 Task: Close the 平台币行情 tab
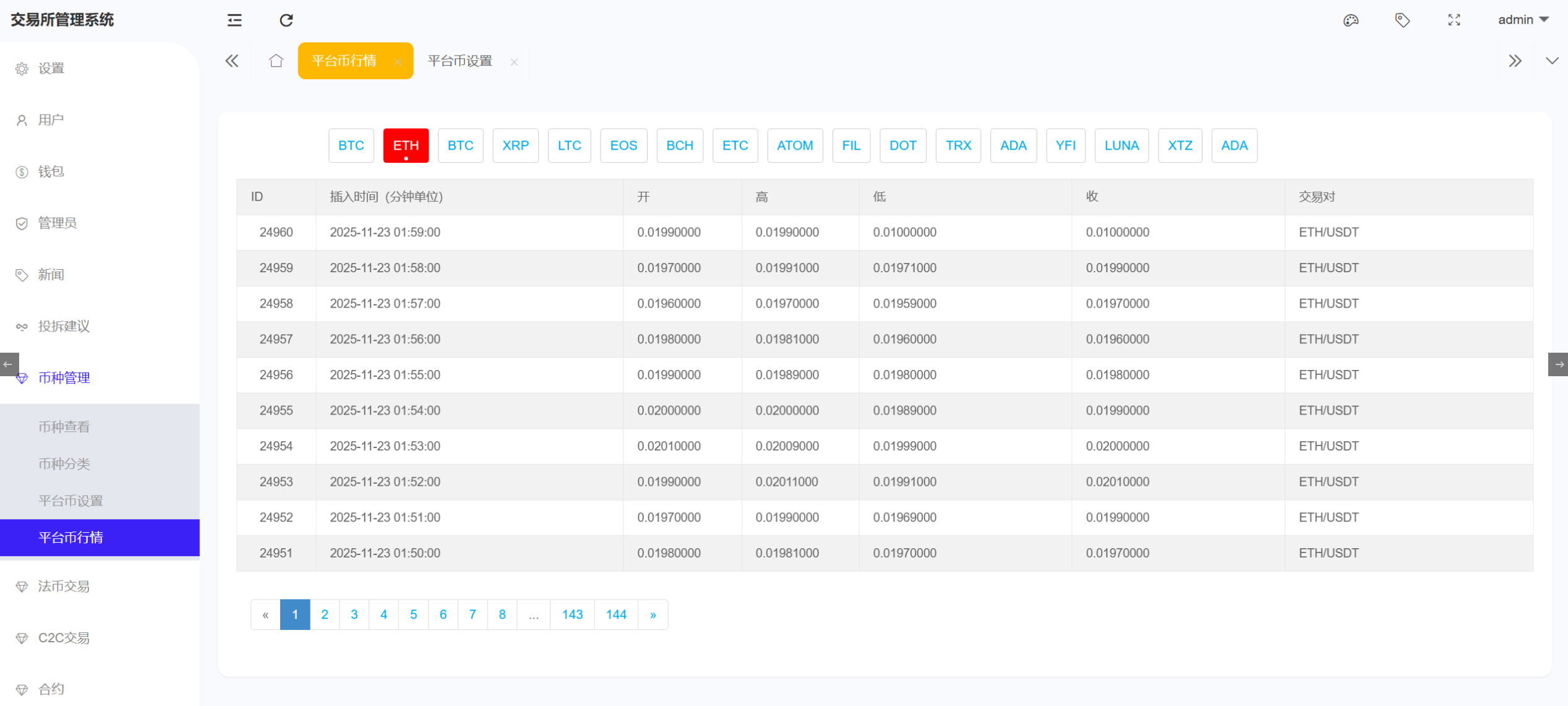click(398, 61)
